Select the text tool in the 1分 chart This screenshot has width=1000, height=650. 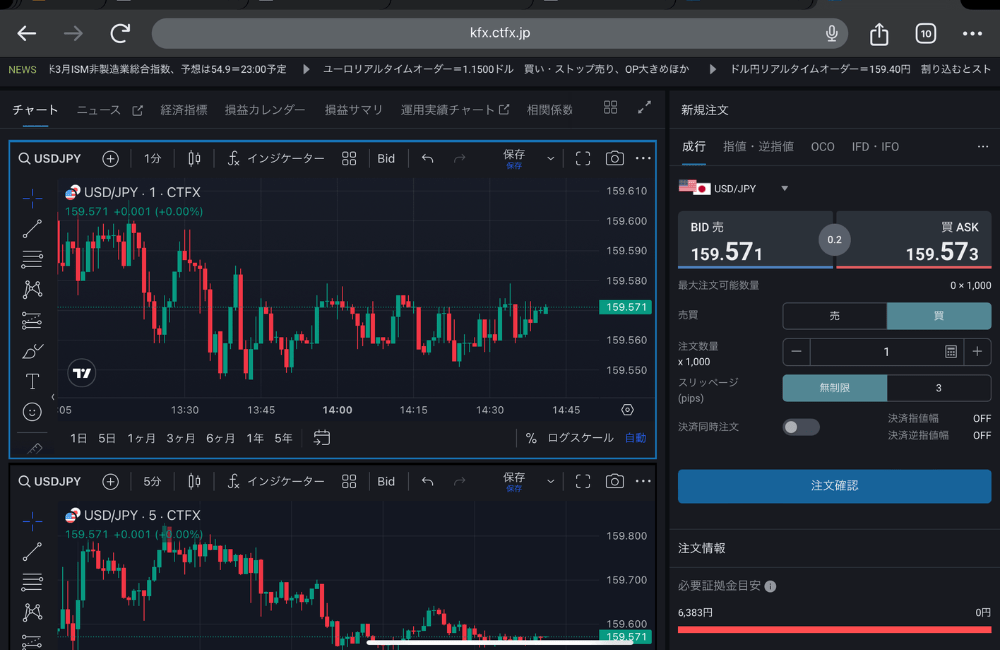[x=32, y=381]
